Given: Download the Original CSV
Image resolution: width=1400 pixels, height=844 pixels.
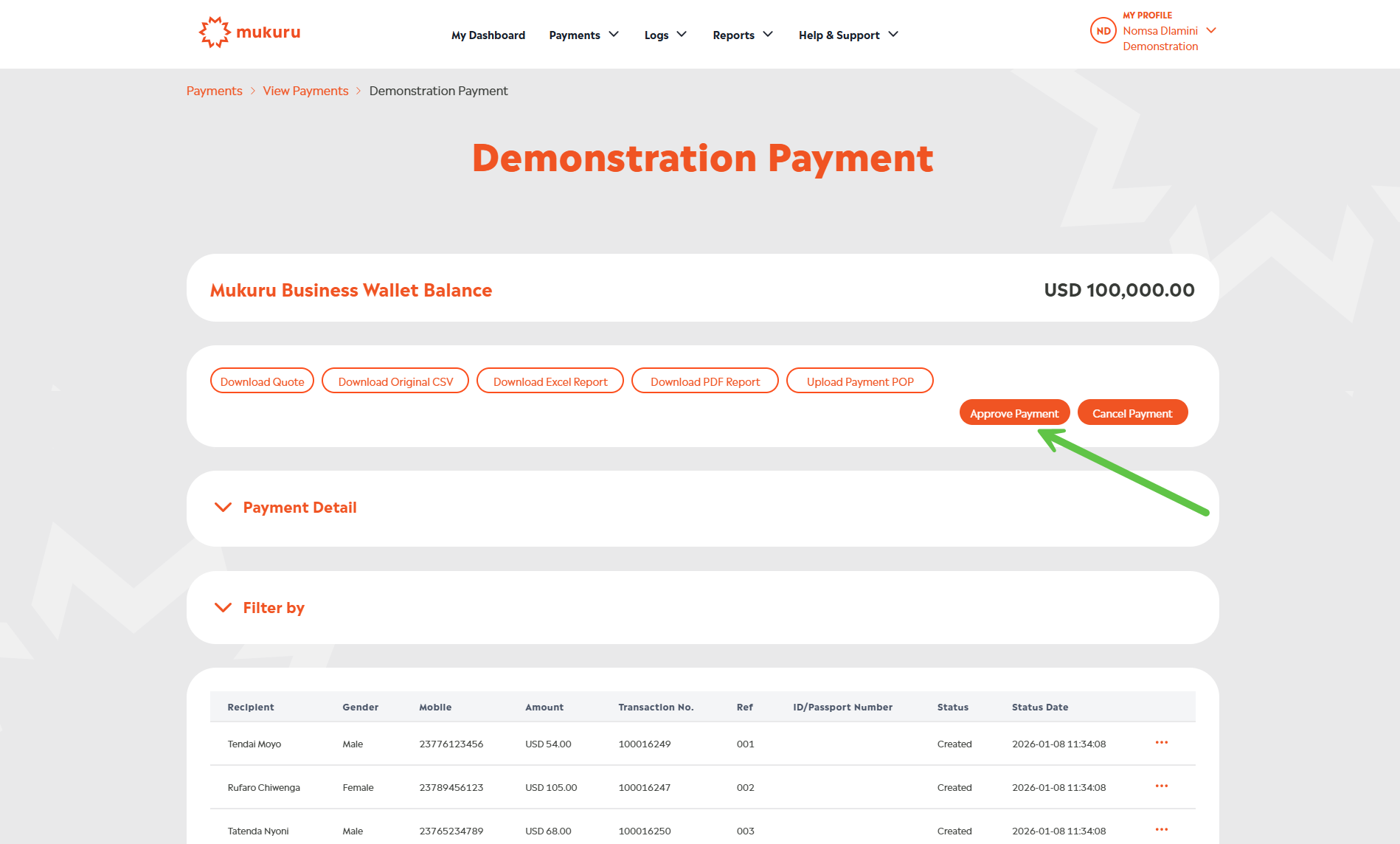Looking at the screenshot, I should [395, 381].
